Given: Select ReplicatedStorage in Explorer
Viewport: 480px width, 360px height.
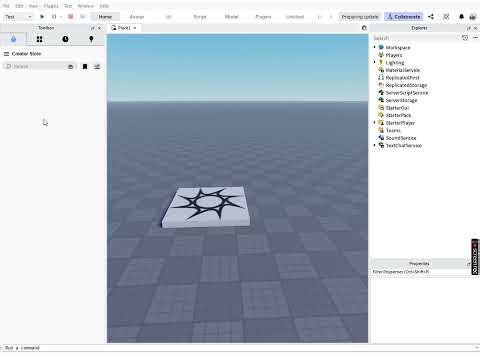Looking at the screenshot, I should coord(406,85).
